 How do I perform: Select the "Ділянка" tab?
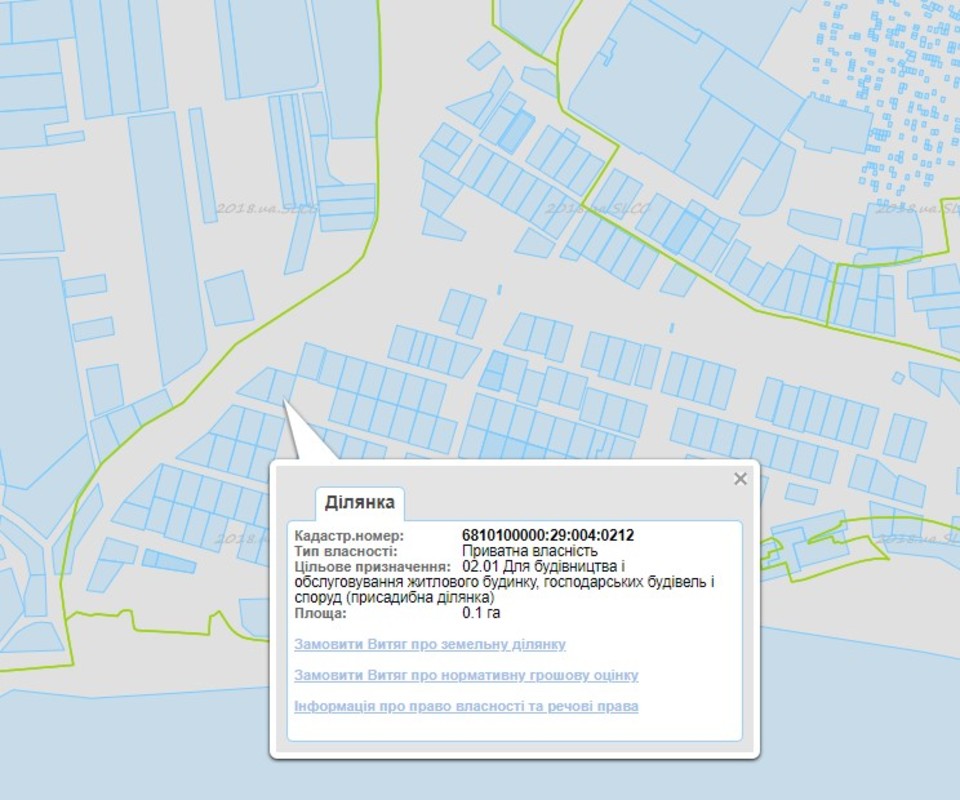click(359, 502)
